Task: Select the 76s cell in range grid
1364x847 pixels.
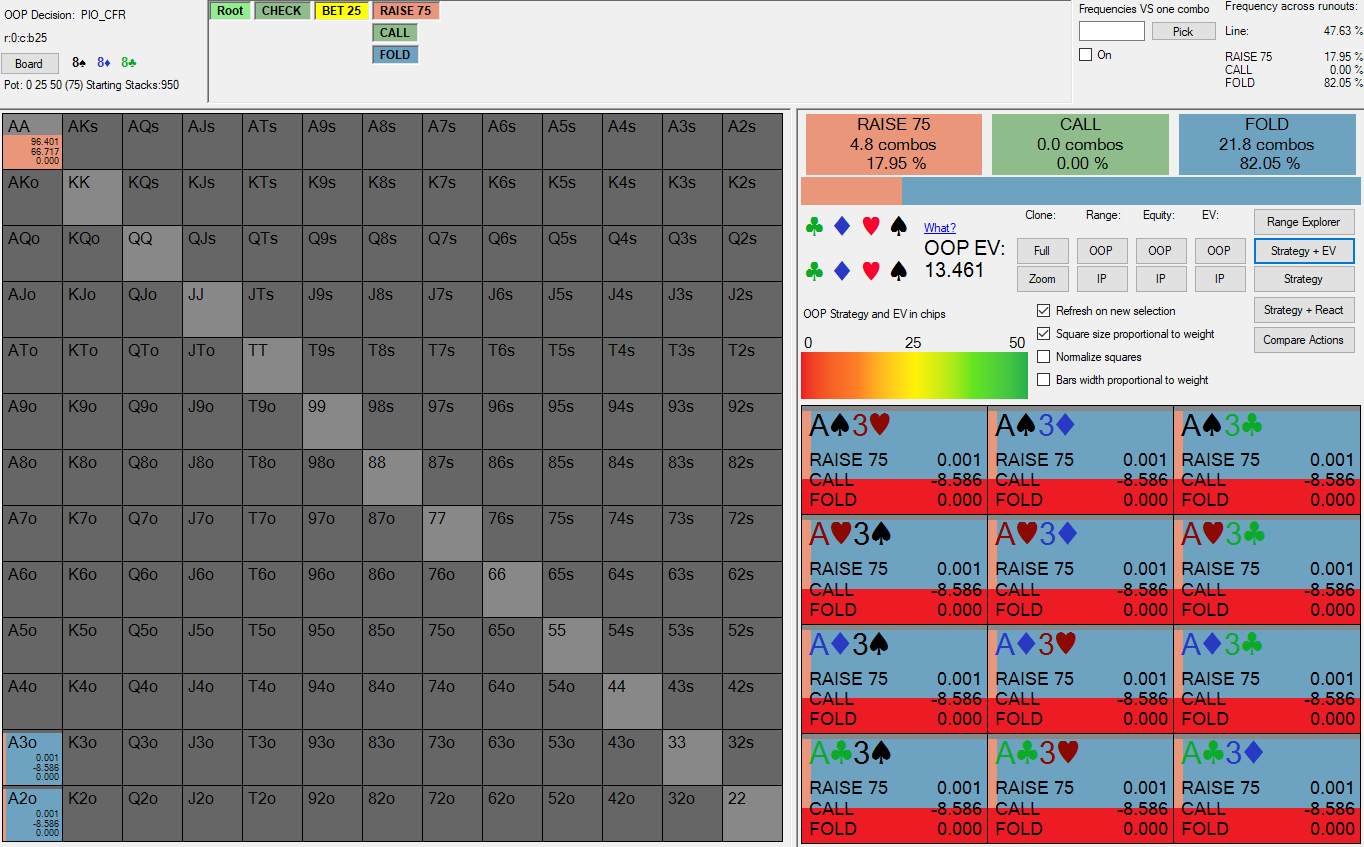Action: click(512, 533)
